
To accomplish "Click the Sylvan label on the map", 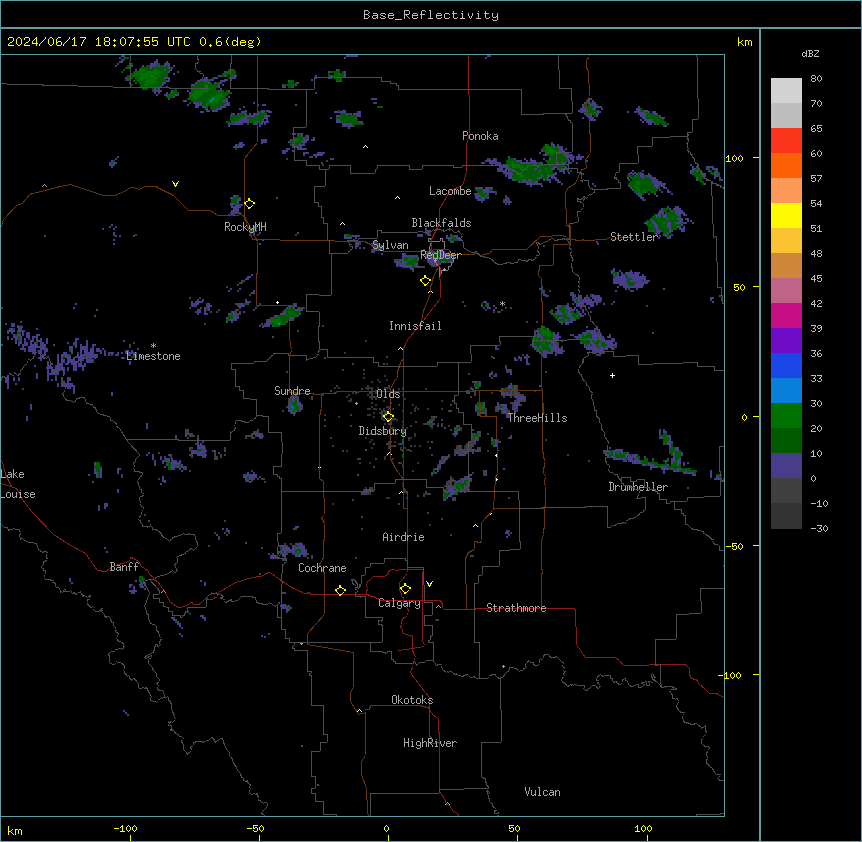I will pos(390,245).
